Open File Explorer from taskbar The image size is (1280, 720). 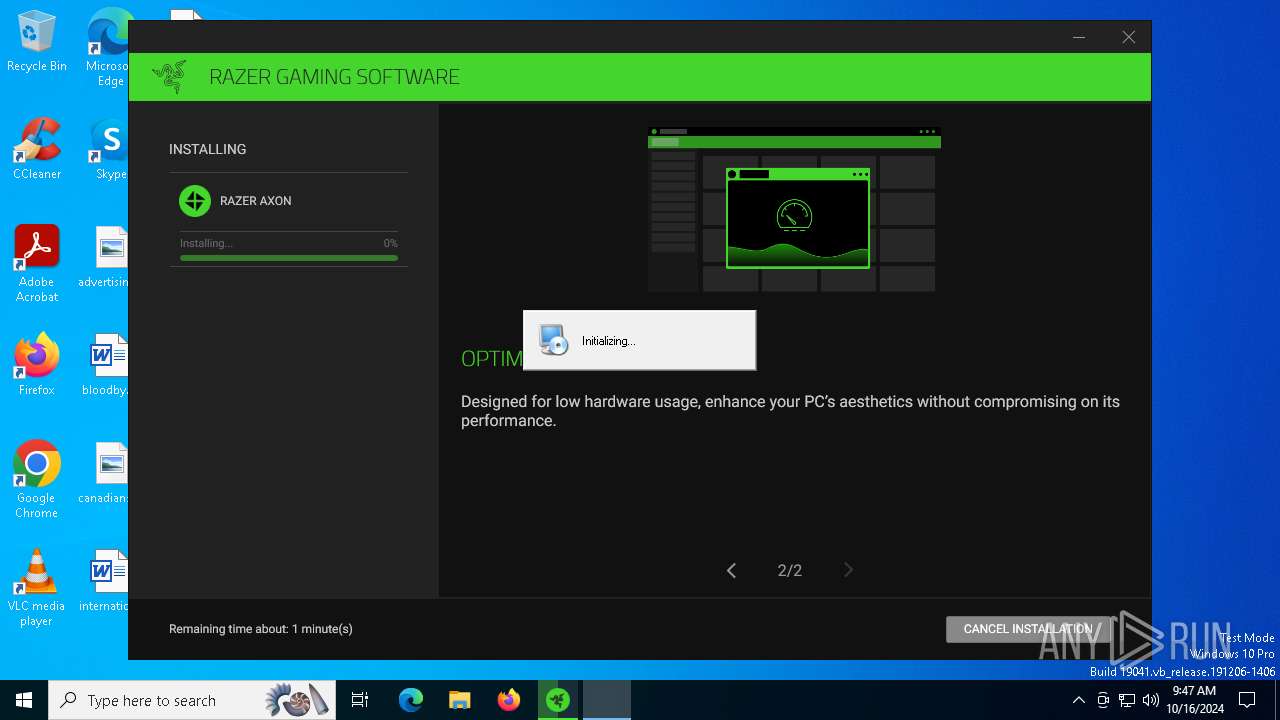[x=459, y=700]
